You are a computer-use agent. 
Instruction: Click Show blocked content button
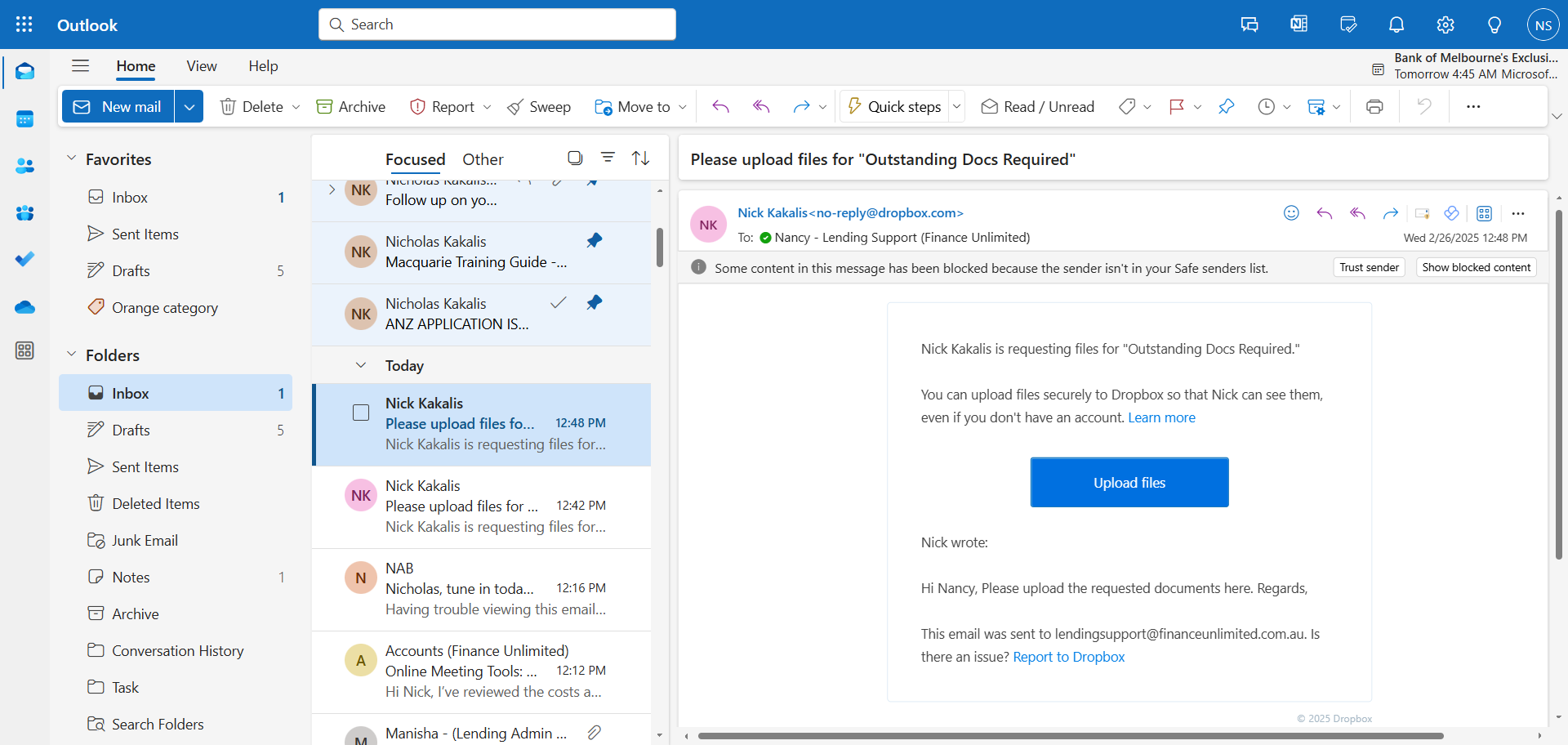(1476, 267)
